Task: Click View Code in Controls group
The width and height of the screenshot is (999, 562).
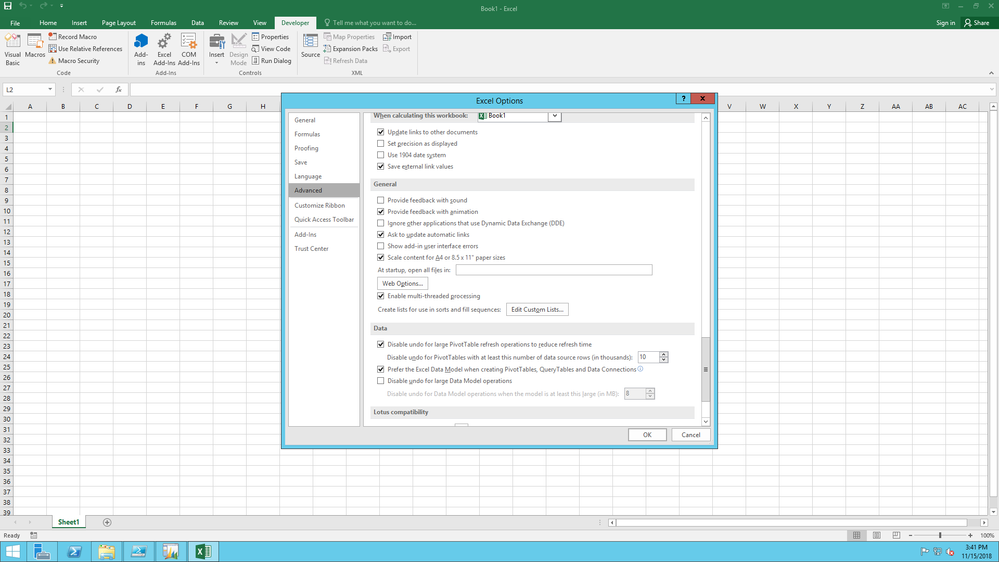Action: 271,49
